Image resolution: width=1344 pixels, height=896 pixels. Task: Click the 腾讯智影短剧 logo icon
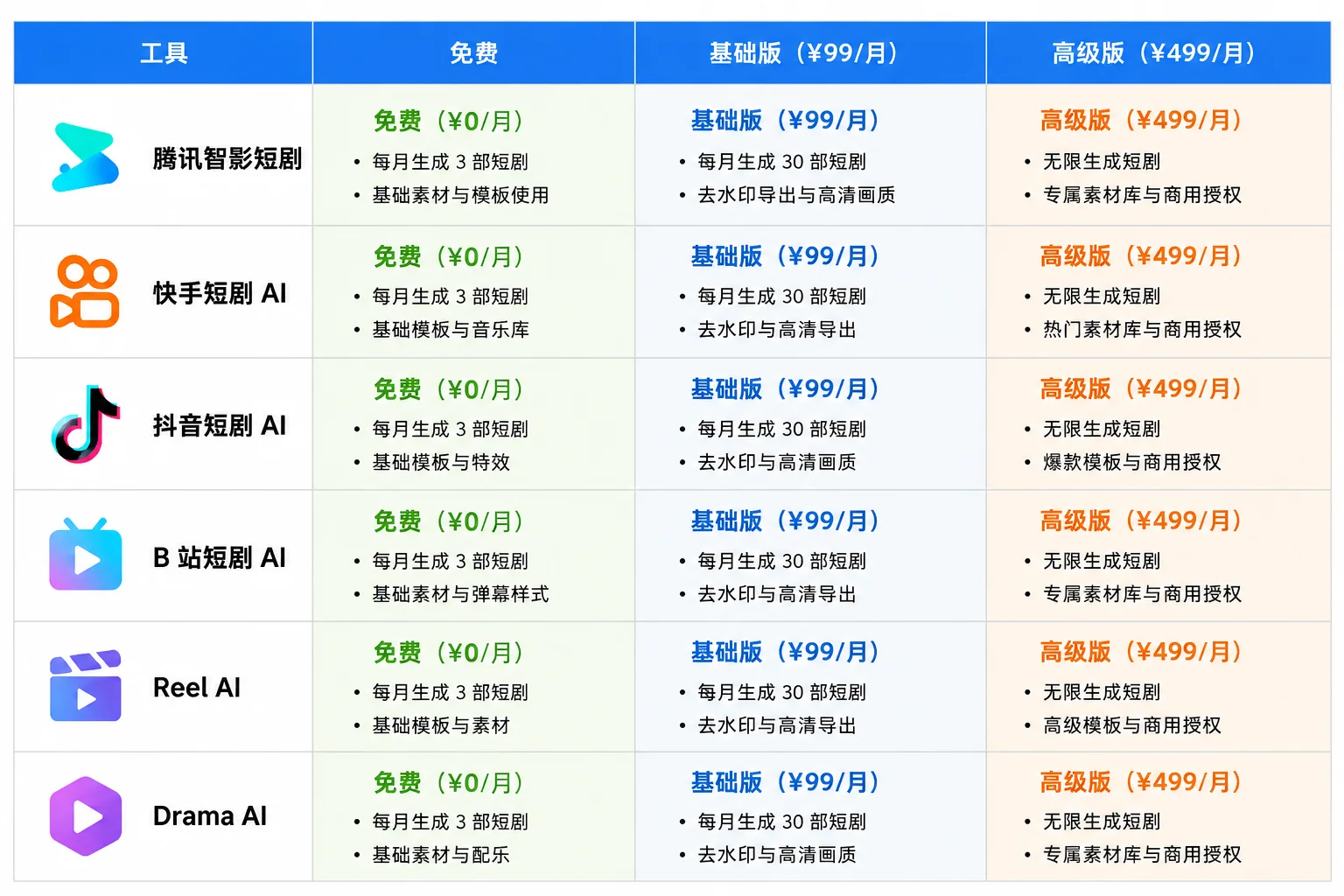tap(86, 157)
